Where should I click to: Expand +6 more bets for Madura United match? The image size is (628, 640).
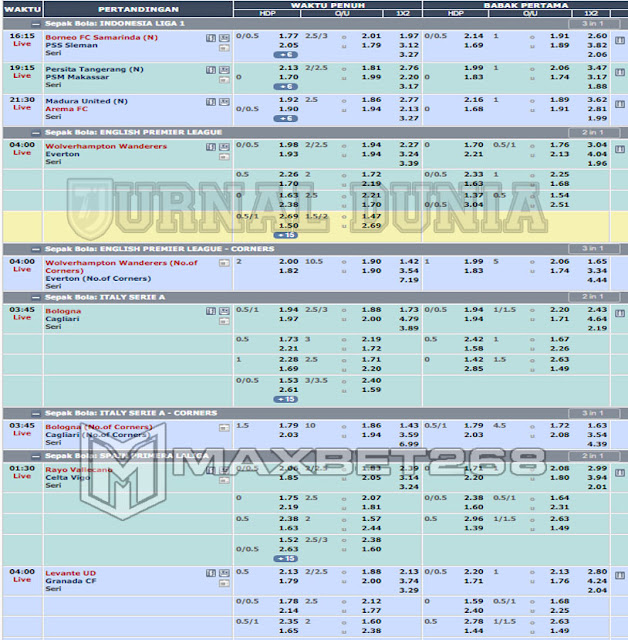pos(286,118)
